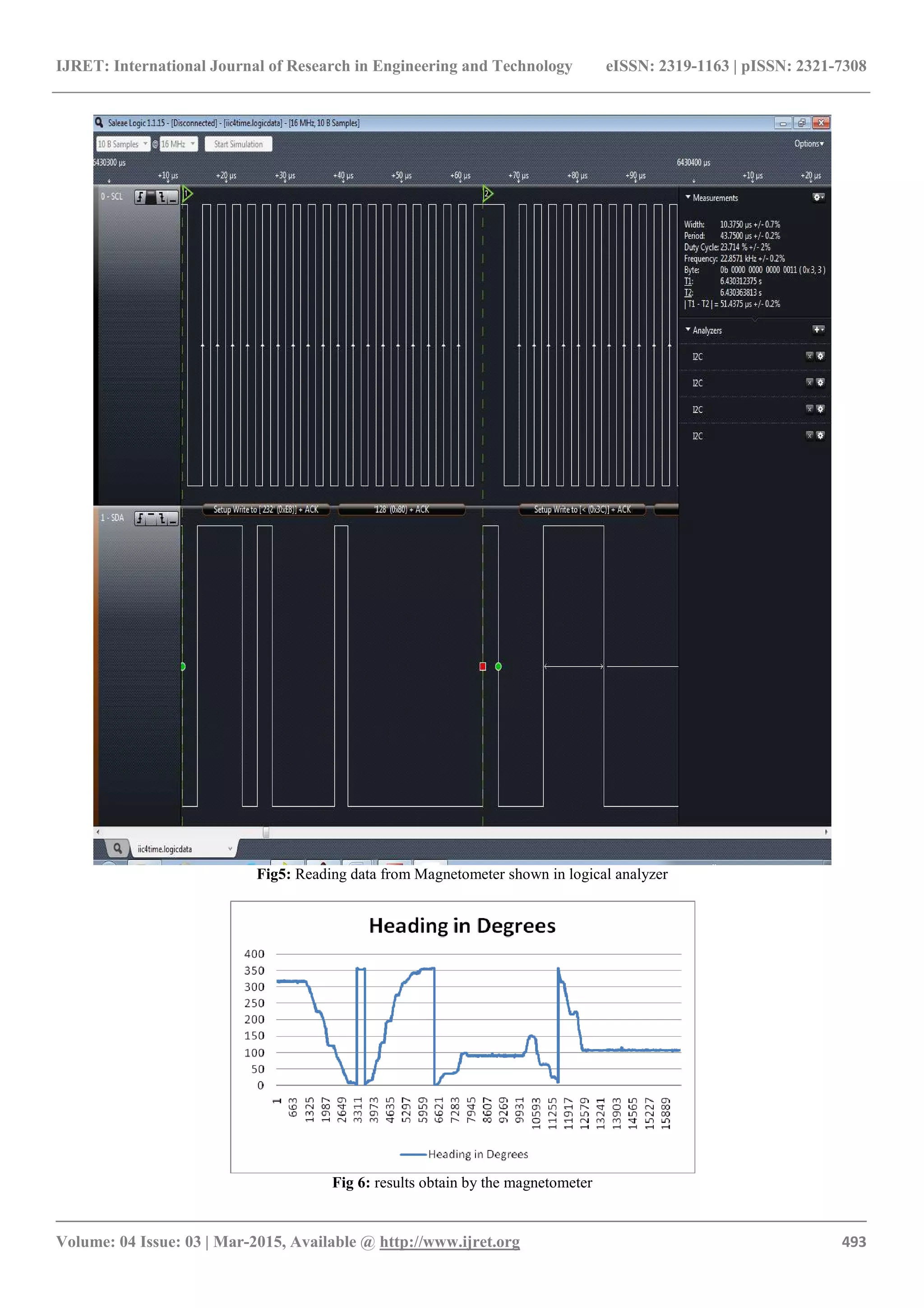The image size is (924, 1308).
Task: Select the iic4time.logicdata tab
Action: coord(165,849)
